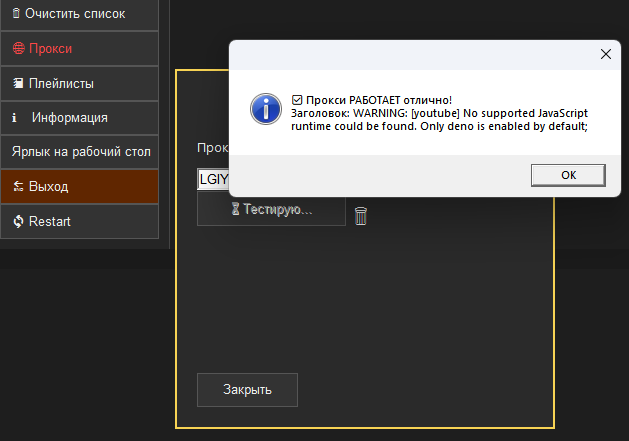The image size is (629, 441).
Task: Click the info 'i' icon next to Информация
Action: 14,118
